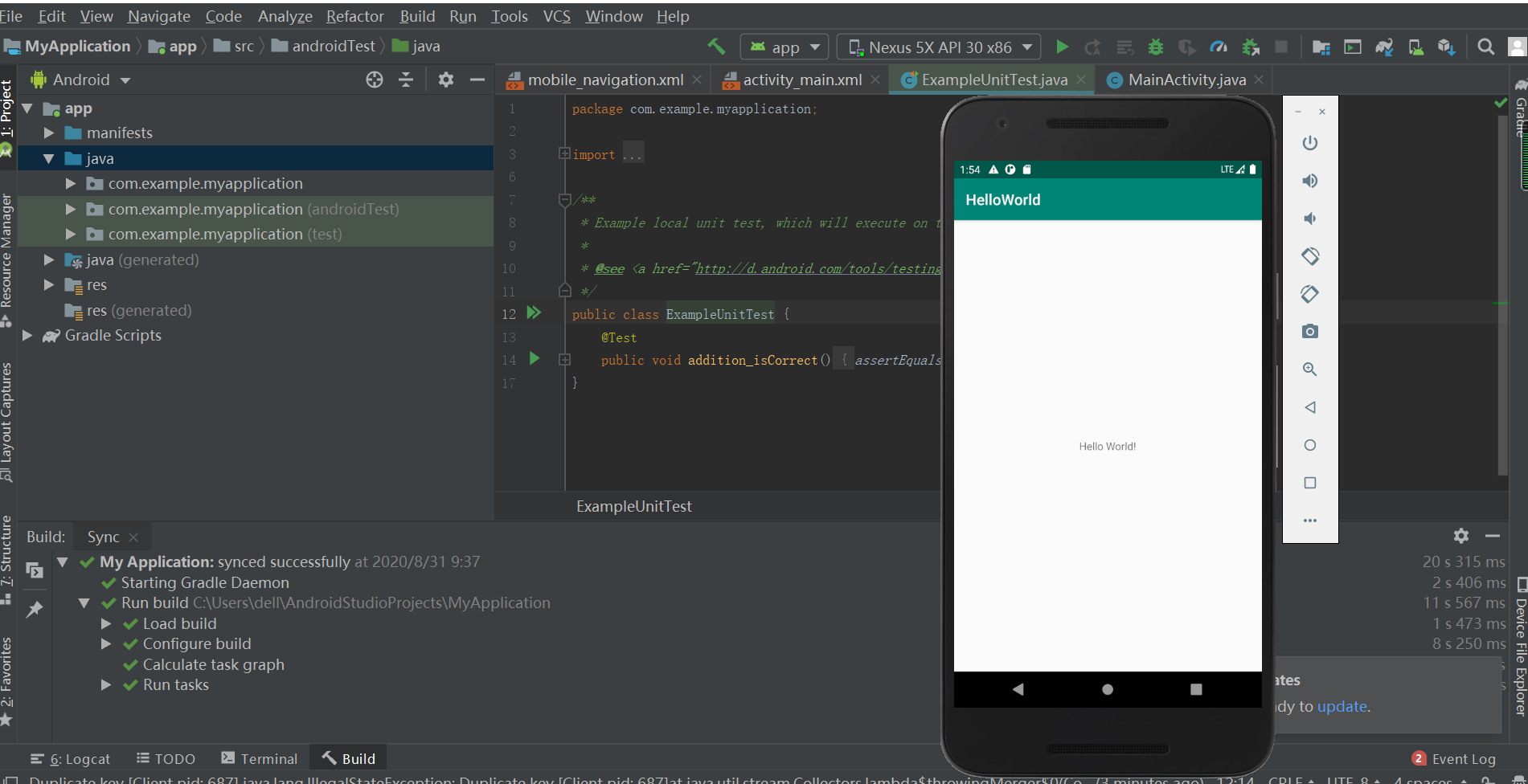Open the Refactor menu
The image size is (1528, 784).
[x=354, y=16]
